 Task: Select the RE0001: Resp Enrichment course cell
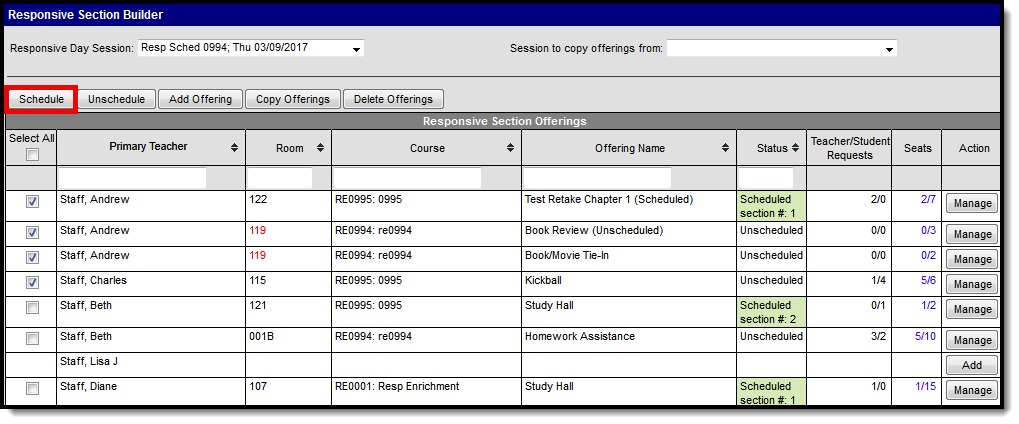[426, 391]
